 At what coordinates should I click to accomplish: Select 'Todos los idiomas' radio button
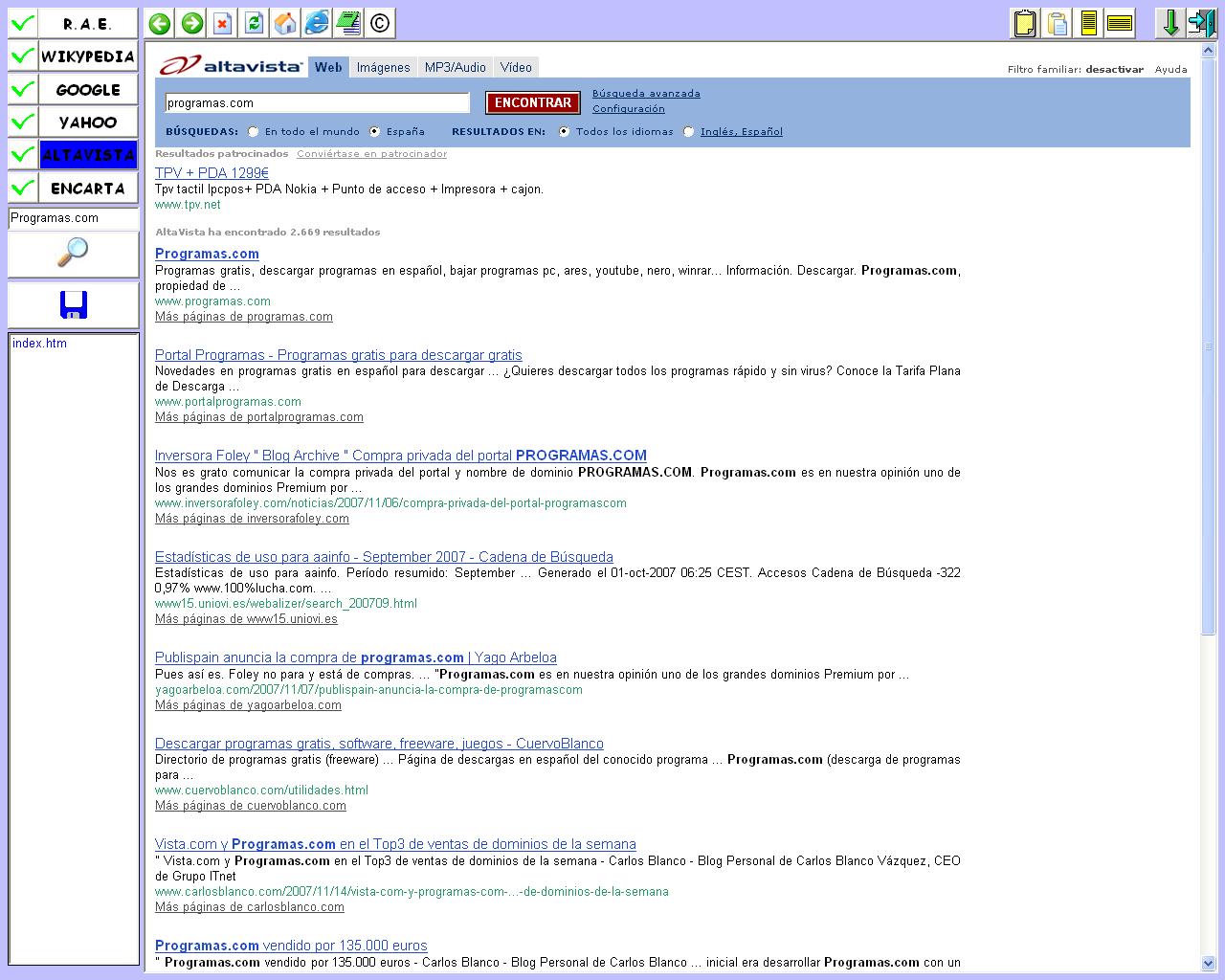click(564, 132)
